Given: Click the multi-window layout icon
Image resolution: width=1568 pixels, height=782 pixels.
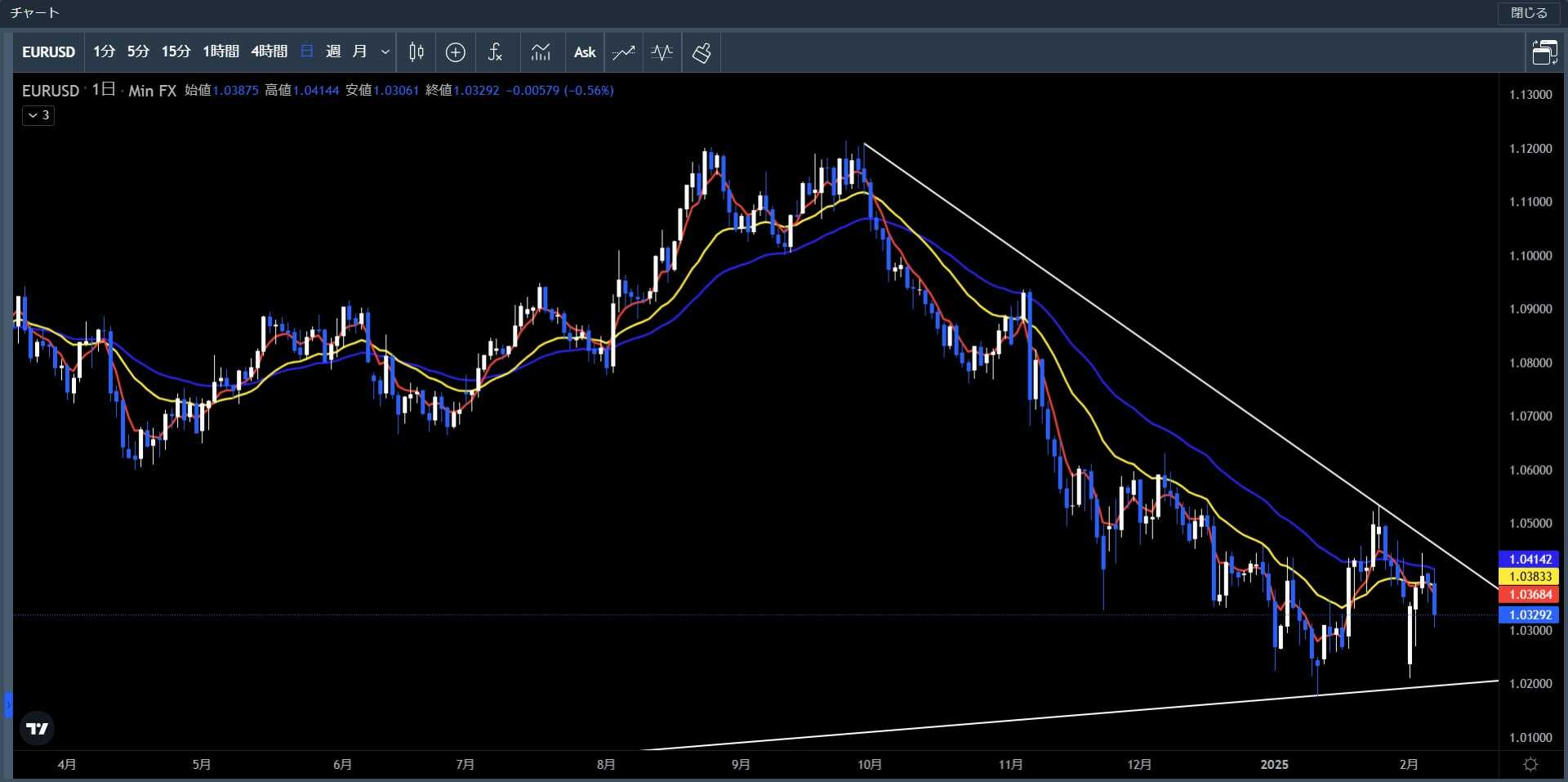Looking at the screenshot, I should (1544, 52).
